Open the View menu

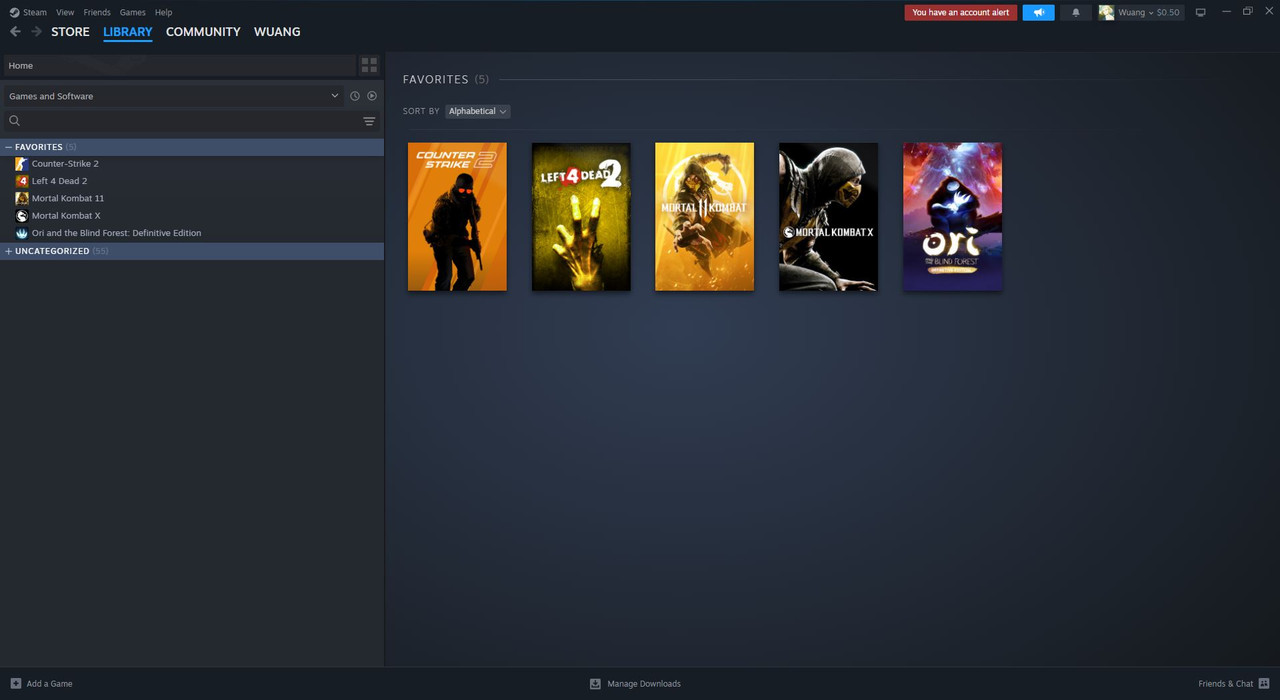click(x=65, y=12)
